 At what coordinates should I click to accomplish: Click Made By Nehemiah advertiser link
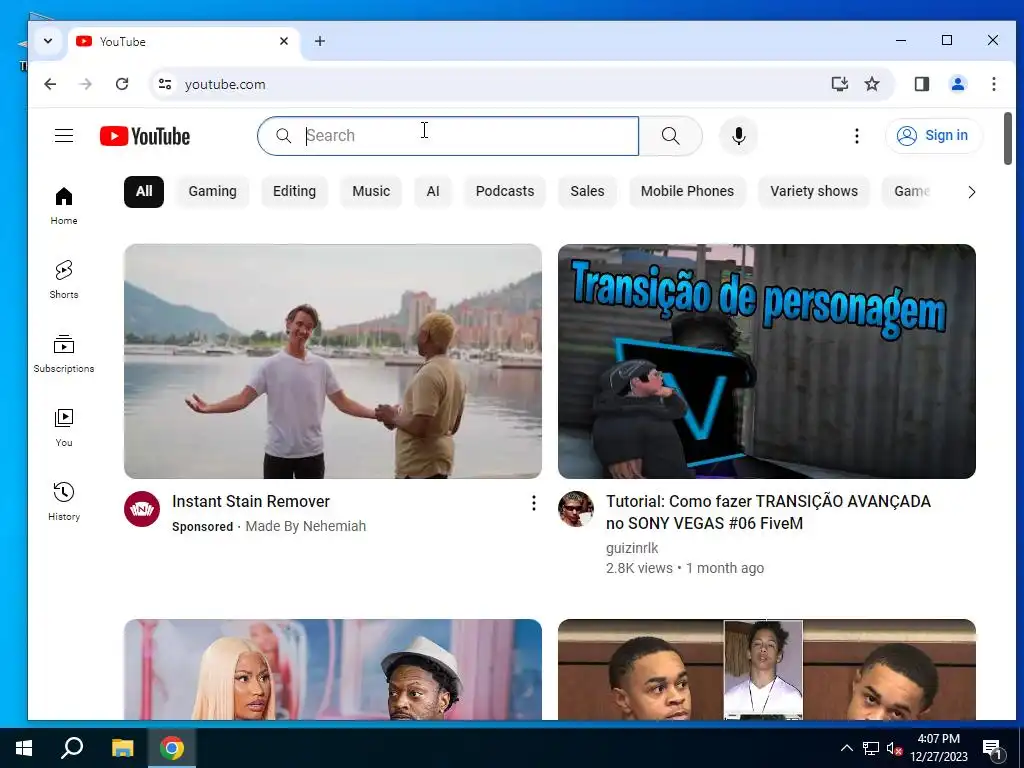[306, 526]
